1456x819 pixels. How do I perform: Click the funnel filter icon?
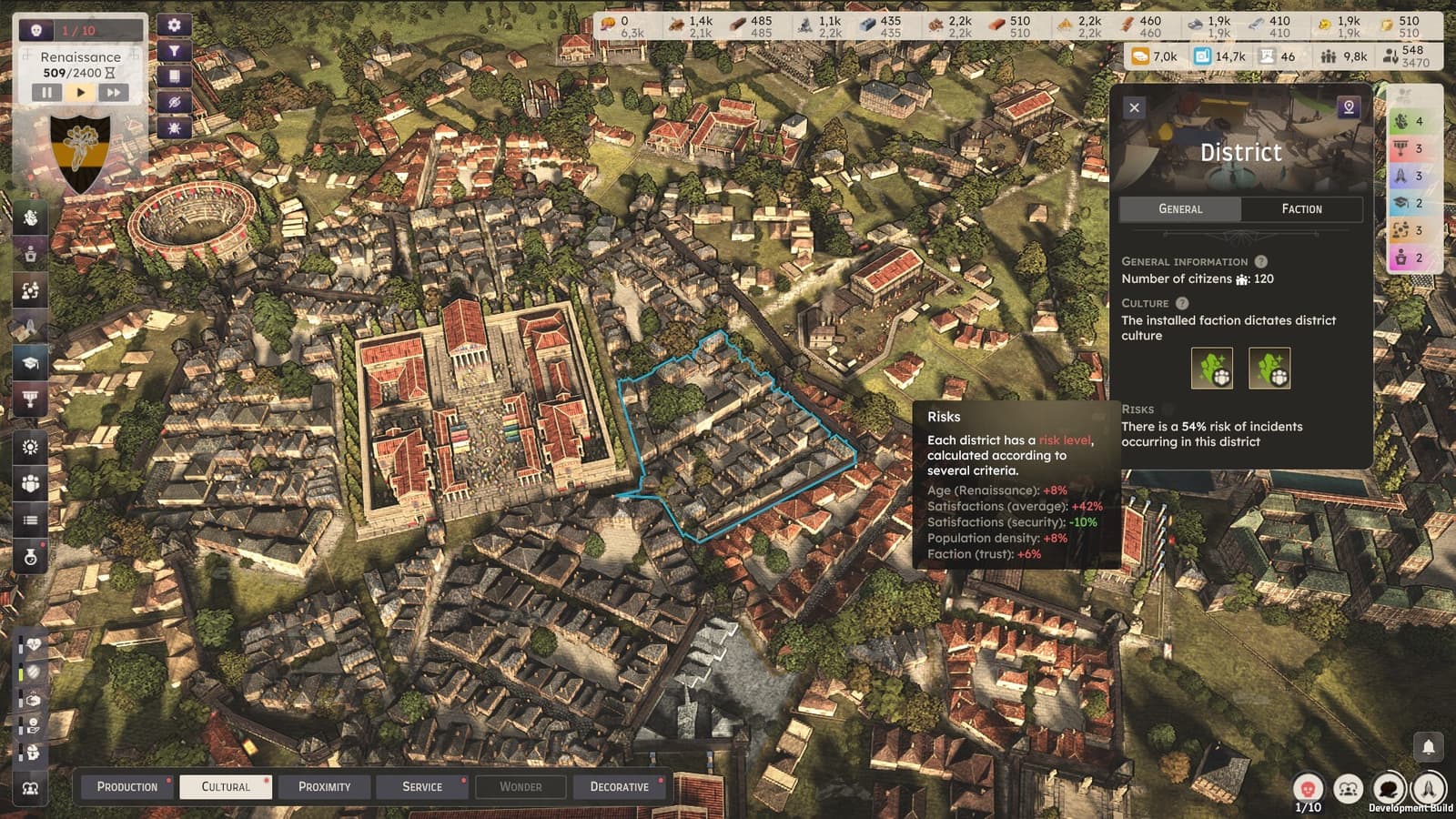pos(174,51)
